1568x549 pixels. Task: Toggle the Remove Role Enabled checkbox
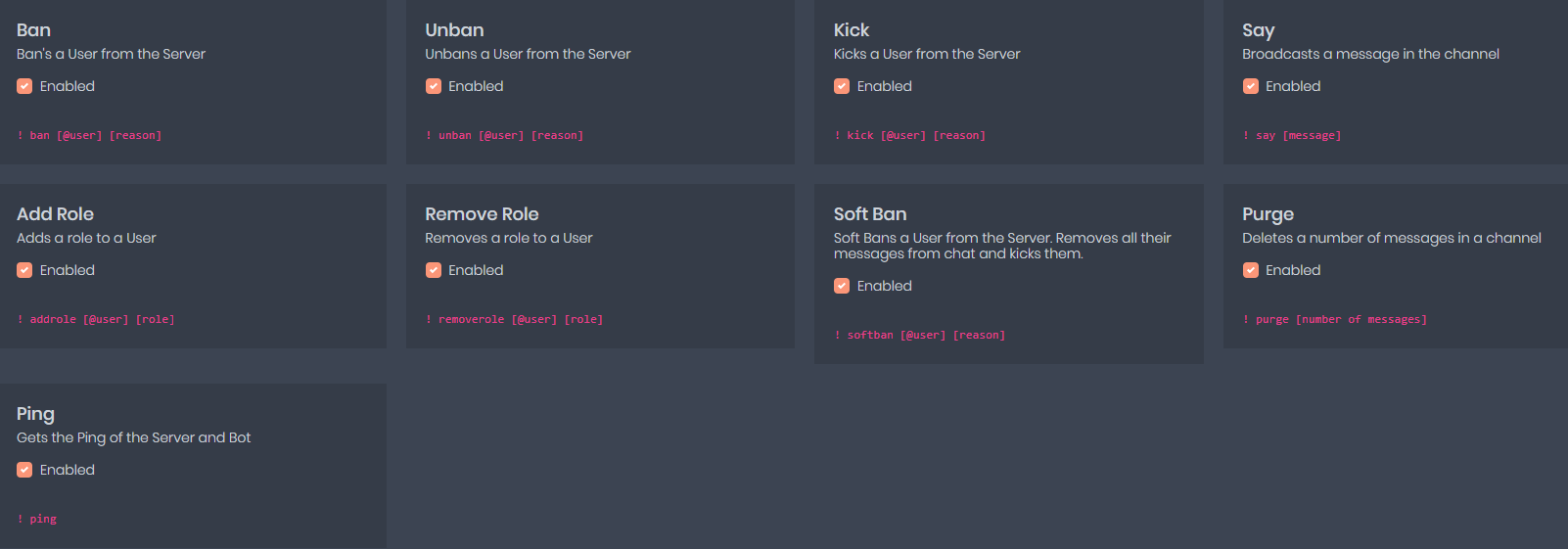pos(434,270)
